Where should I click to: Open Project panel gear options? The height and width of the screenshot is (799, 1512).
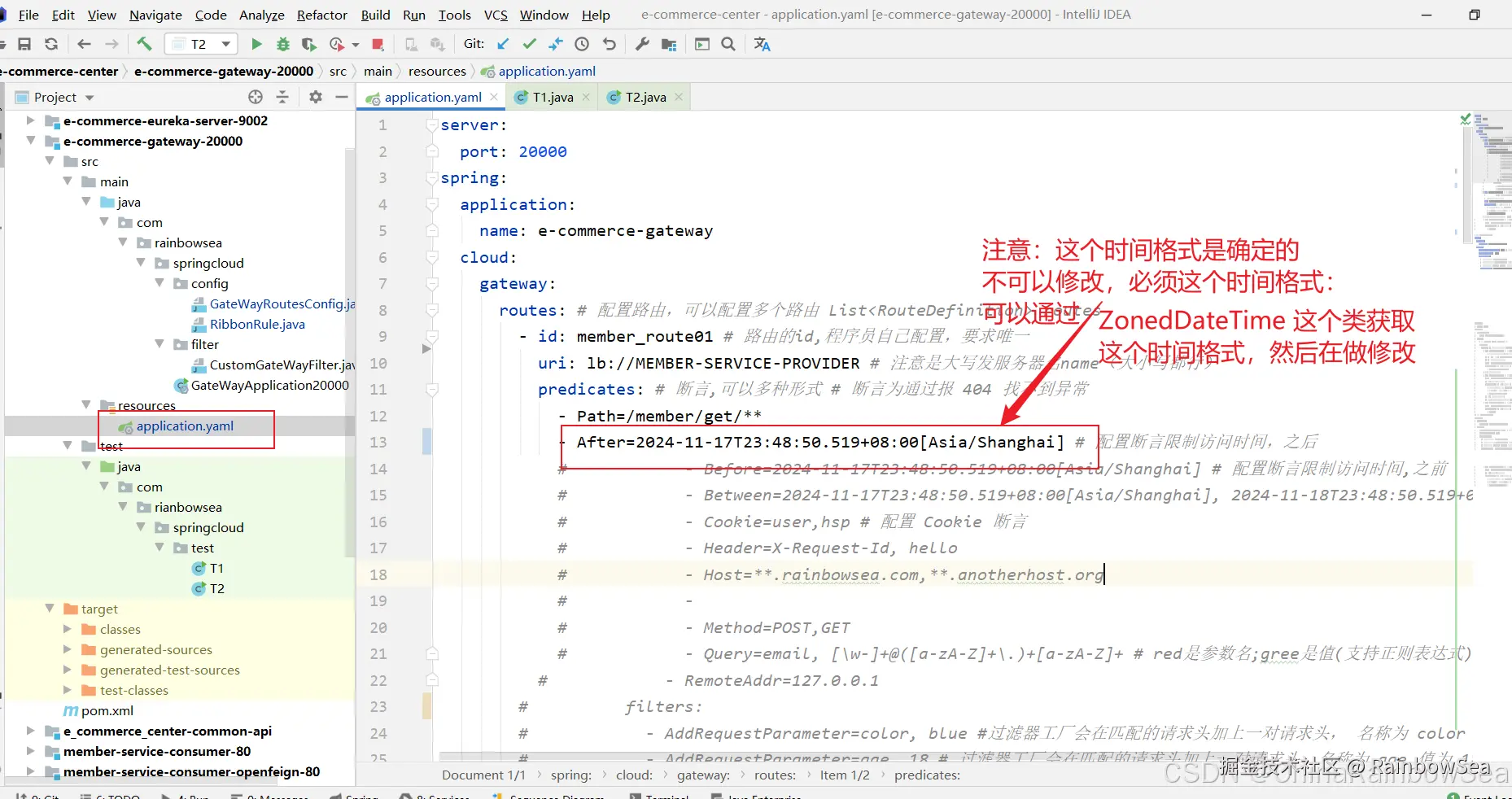pyautogui.click(x=316, y=97)
